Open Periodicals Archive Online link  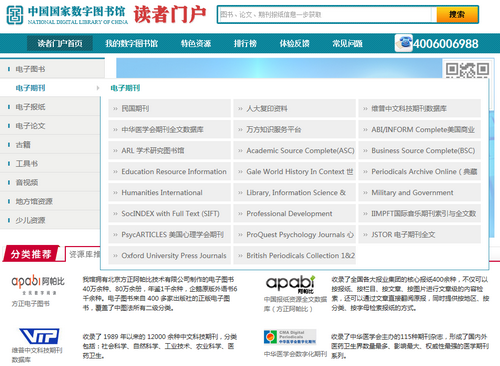coord(419,171)
